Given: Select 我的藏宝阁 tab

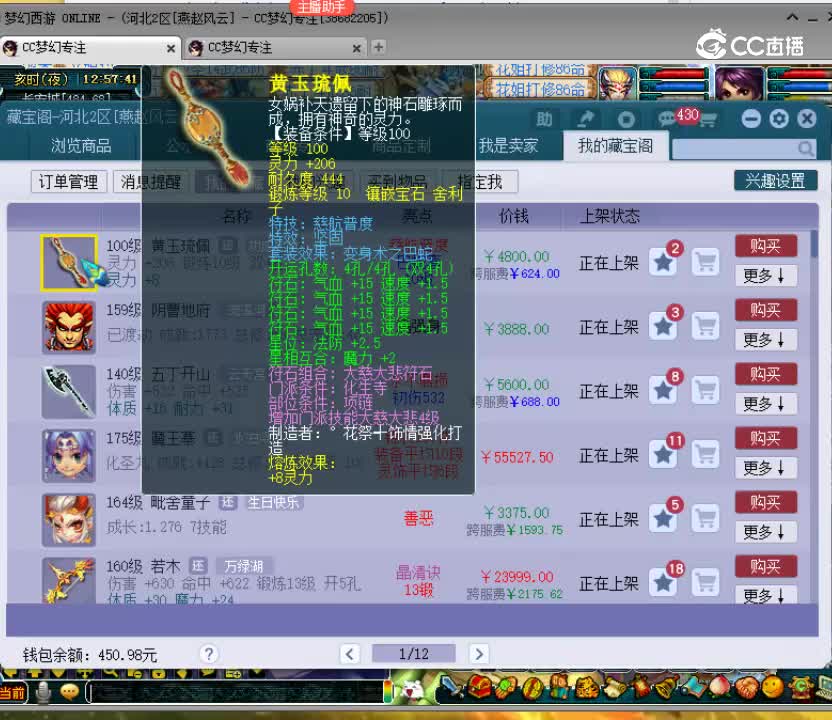Looking at the screenshot, I should [x=615, y=145].
